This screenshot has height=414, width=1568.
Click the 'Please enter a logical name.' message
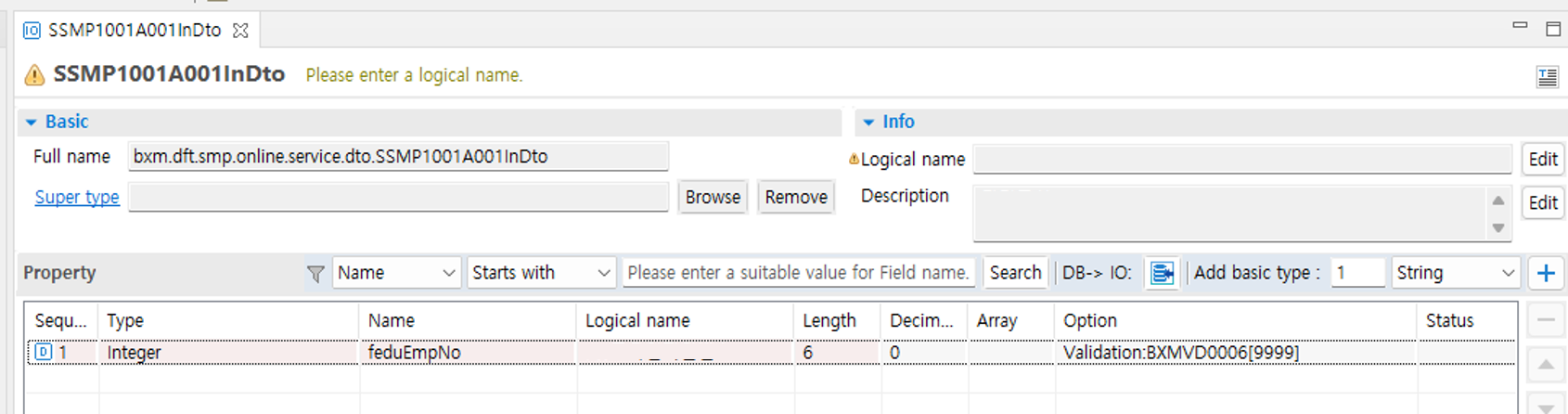pyautogui.click(x=414, y=75)
